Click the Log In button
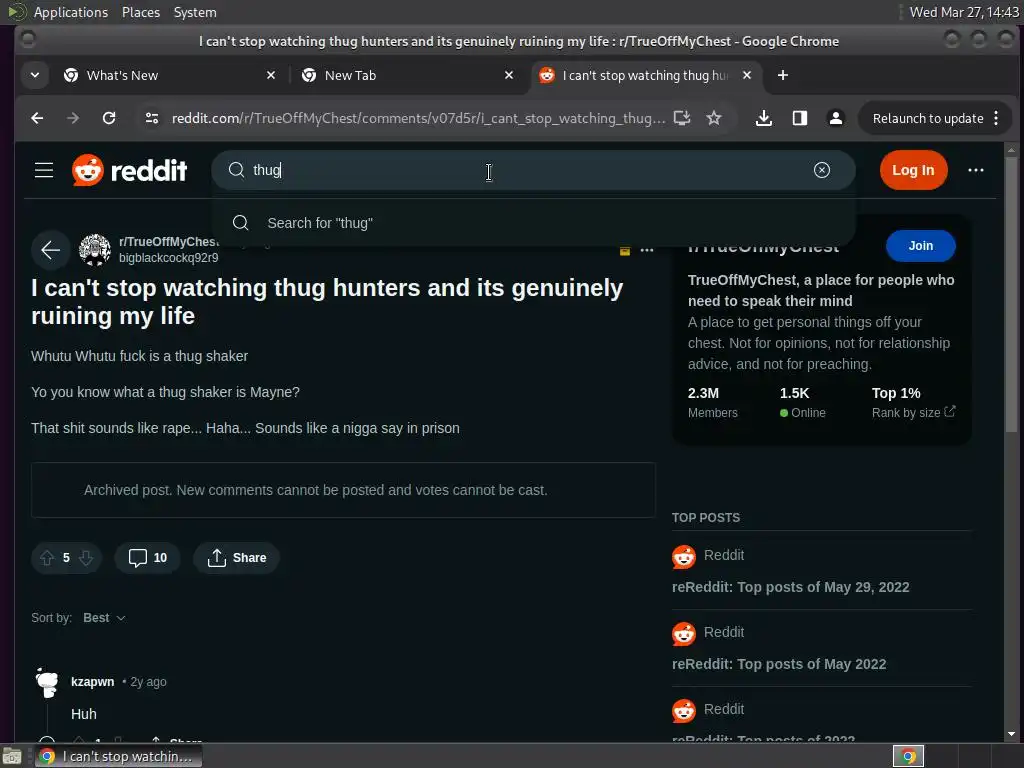Screen dimensions: 1024x768 point(913,170)
